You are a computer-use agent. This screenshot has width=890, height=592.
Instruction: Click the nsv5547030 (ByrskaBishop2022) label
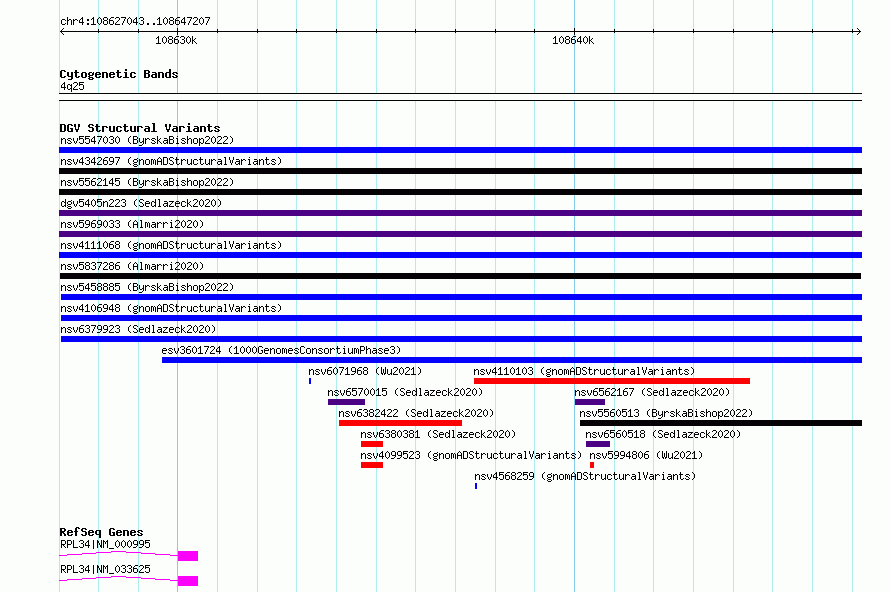(147, 140)
